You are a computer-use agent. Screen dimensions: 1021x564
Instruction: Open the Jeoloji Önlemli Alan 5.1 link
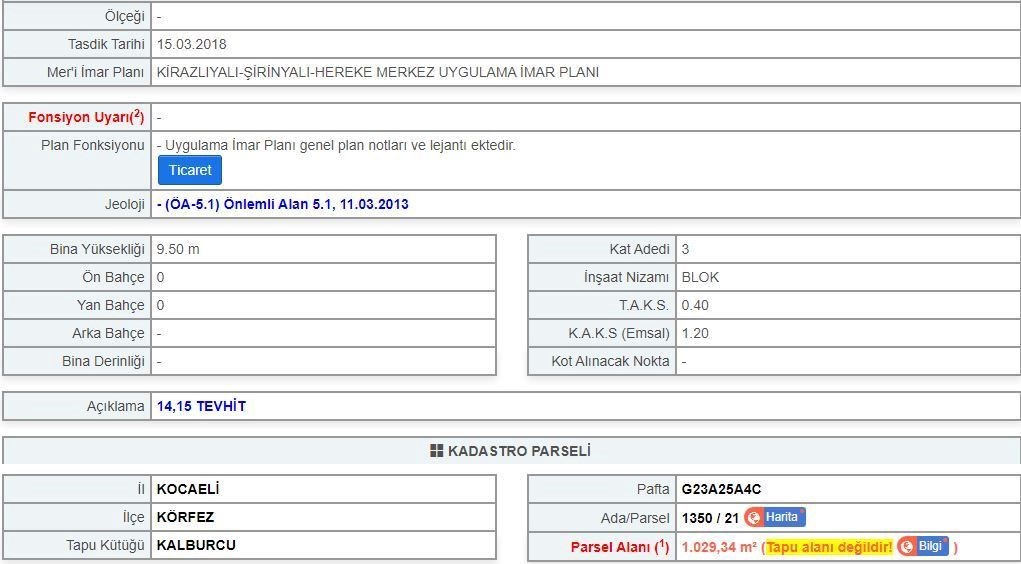coord(283,204)
